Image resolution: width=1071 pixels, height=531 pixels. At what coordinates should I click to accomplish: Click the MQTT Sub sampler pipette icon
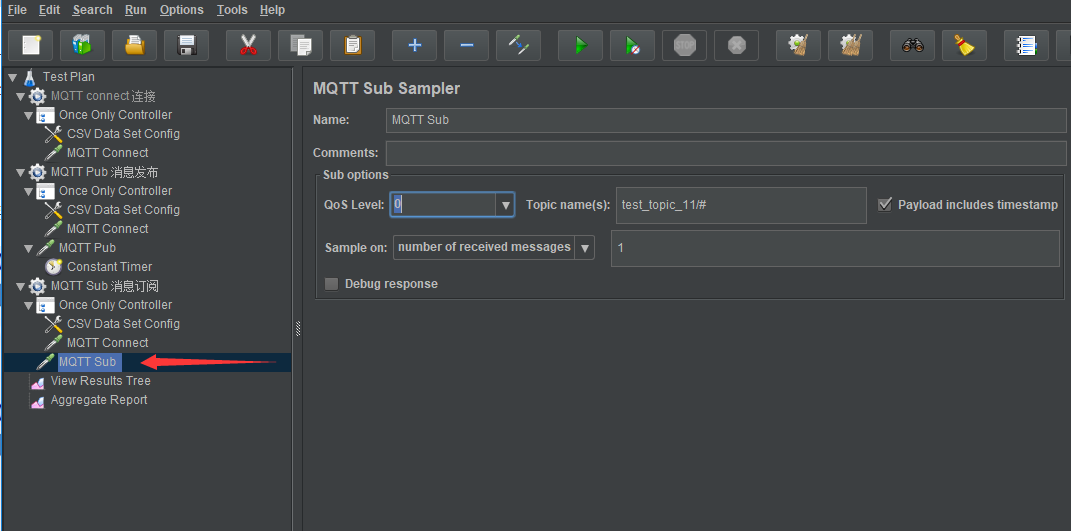(46, 362)
